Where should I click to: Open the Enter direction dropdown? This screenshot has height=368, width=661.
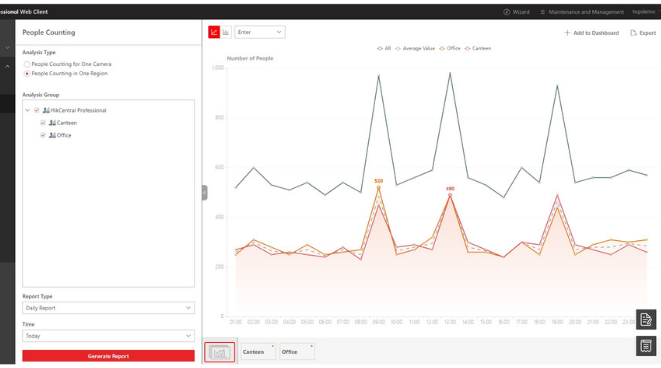(x=260, y=32)
